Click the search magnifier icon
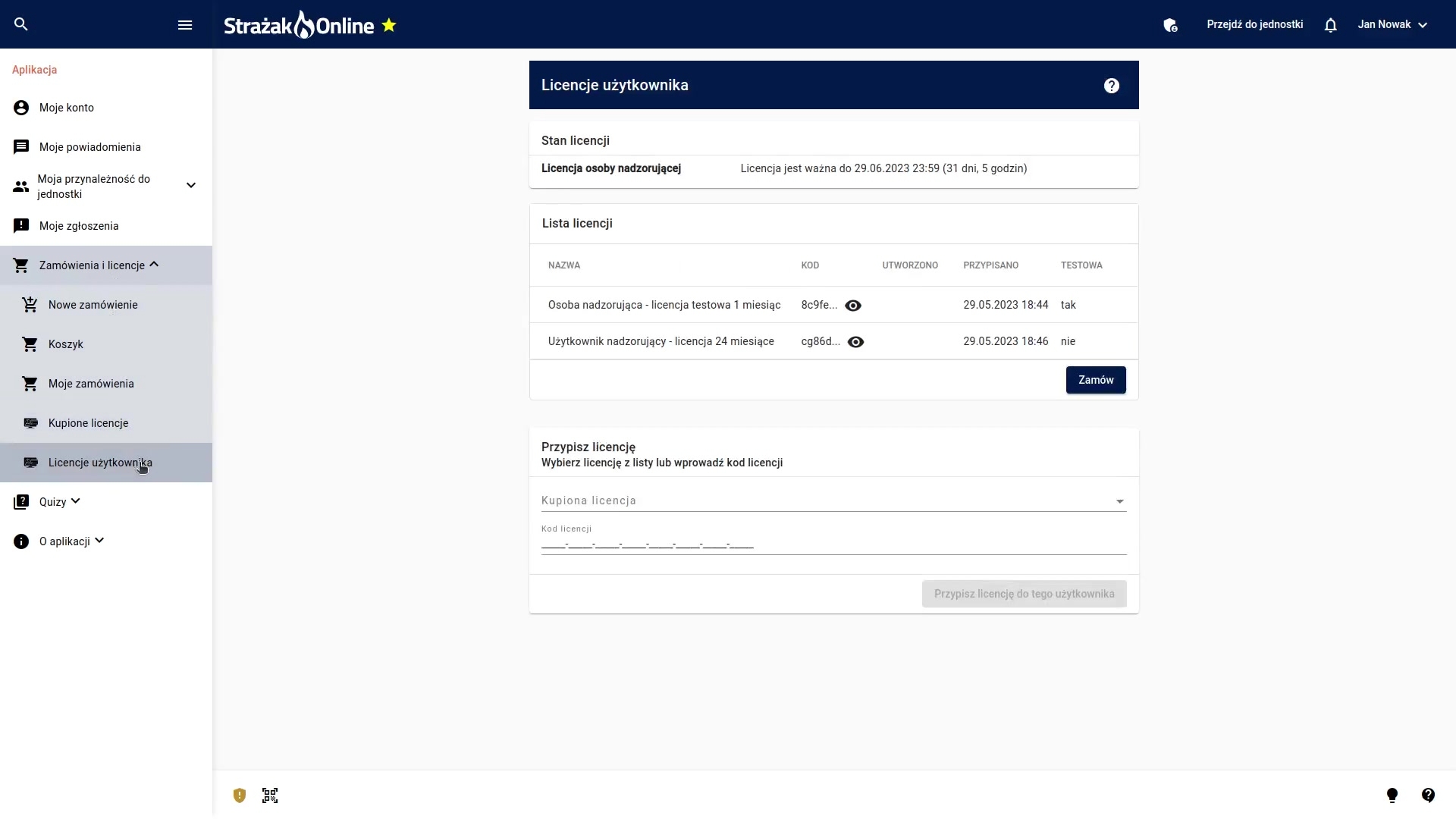 pos(21,24)
